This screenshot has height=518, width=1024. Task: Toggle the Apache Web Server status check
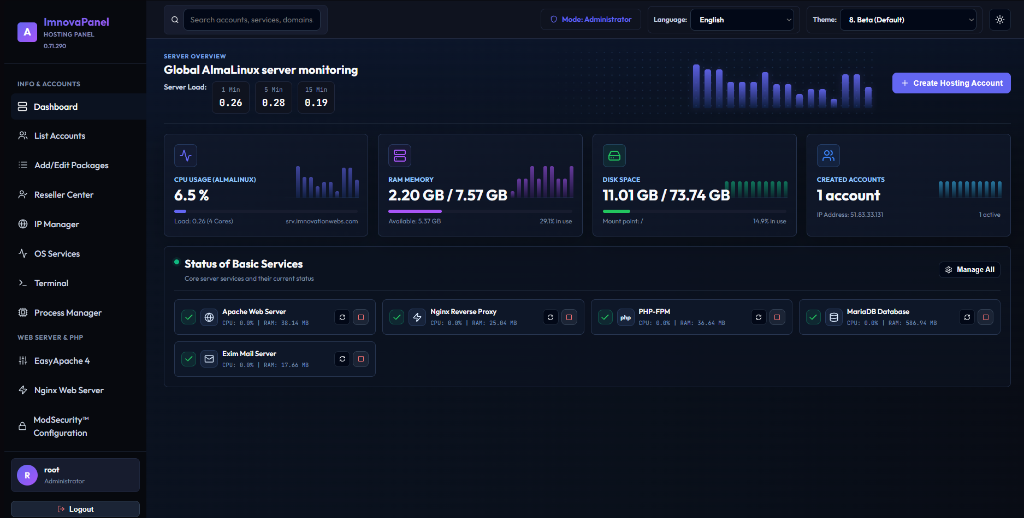pyautogui.click(x=189, y=317)
